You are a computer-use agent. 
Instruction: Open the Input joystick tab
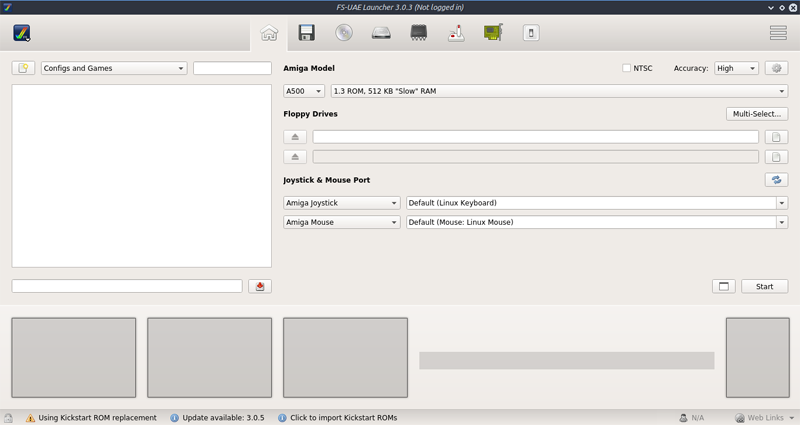pos(456,33)
